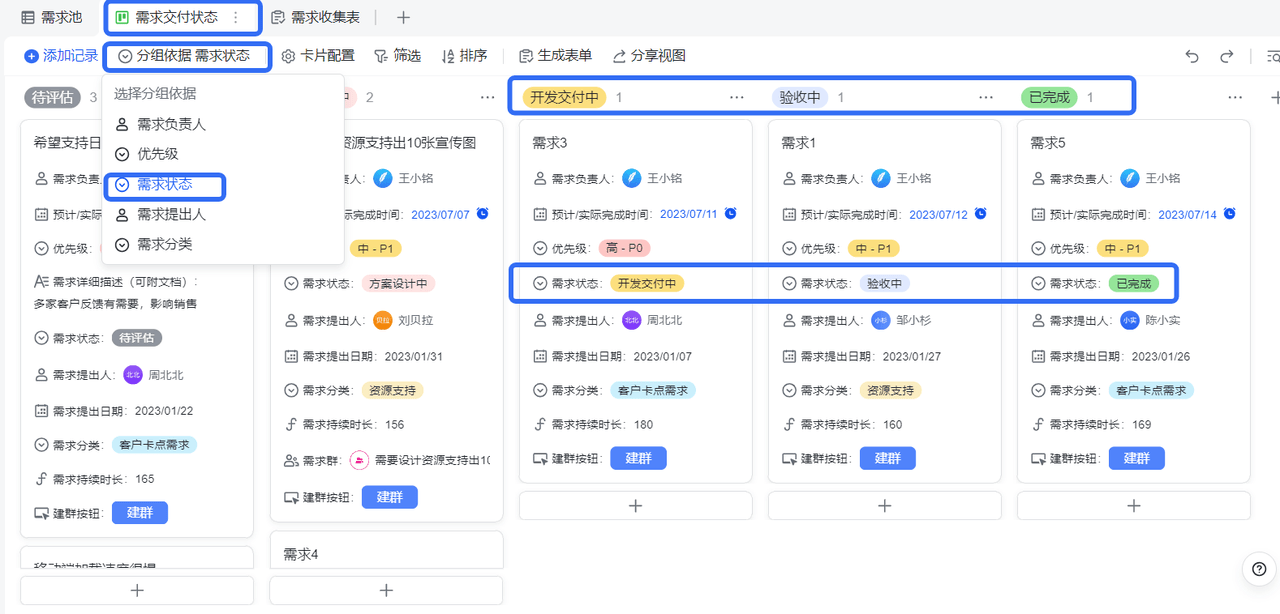1280x614 pixels.
Task: Click 添加记录 to add a record
Action: 61,56
